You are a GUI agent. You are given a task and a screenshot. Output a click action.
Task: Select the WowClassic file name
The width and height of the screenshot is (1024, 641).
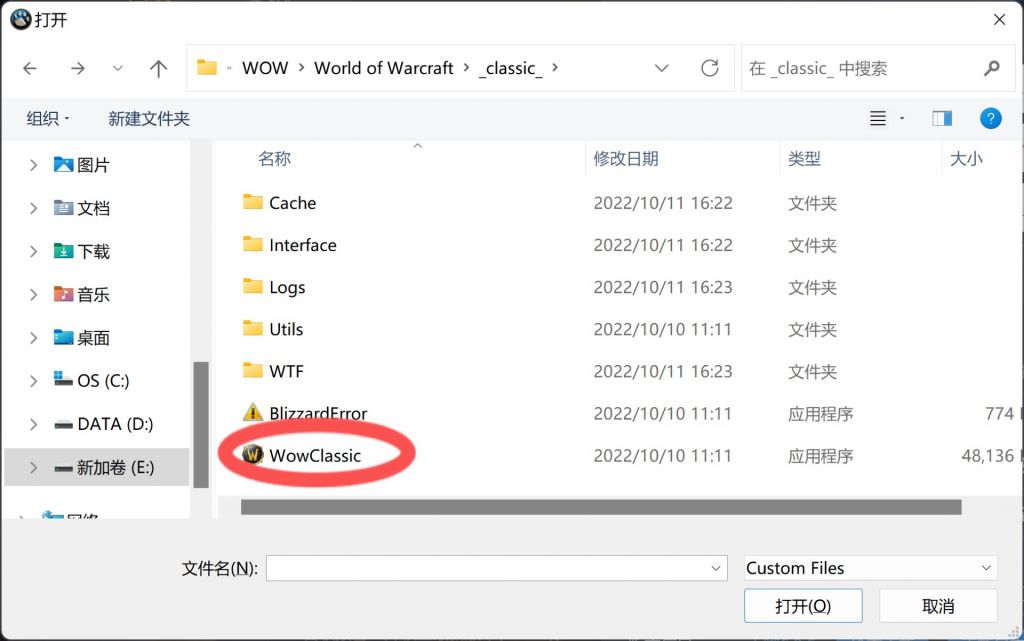315,456
